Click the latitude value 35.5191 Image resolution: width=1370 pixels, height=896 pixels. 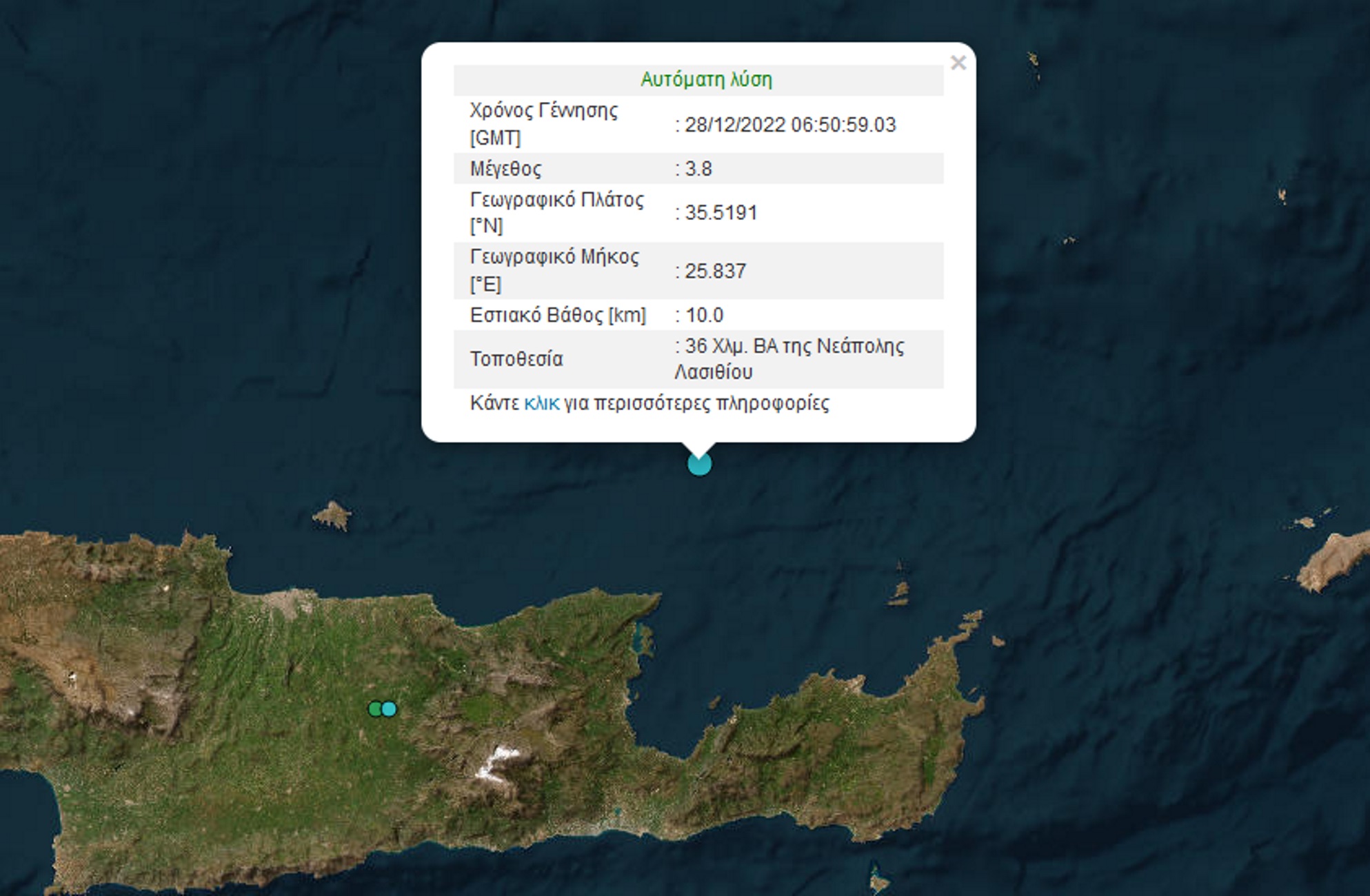pyautogui.click(x=721, y=212)
